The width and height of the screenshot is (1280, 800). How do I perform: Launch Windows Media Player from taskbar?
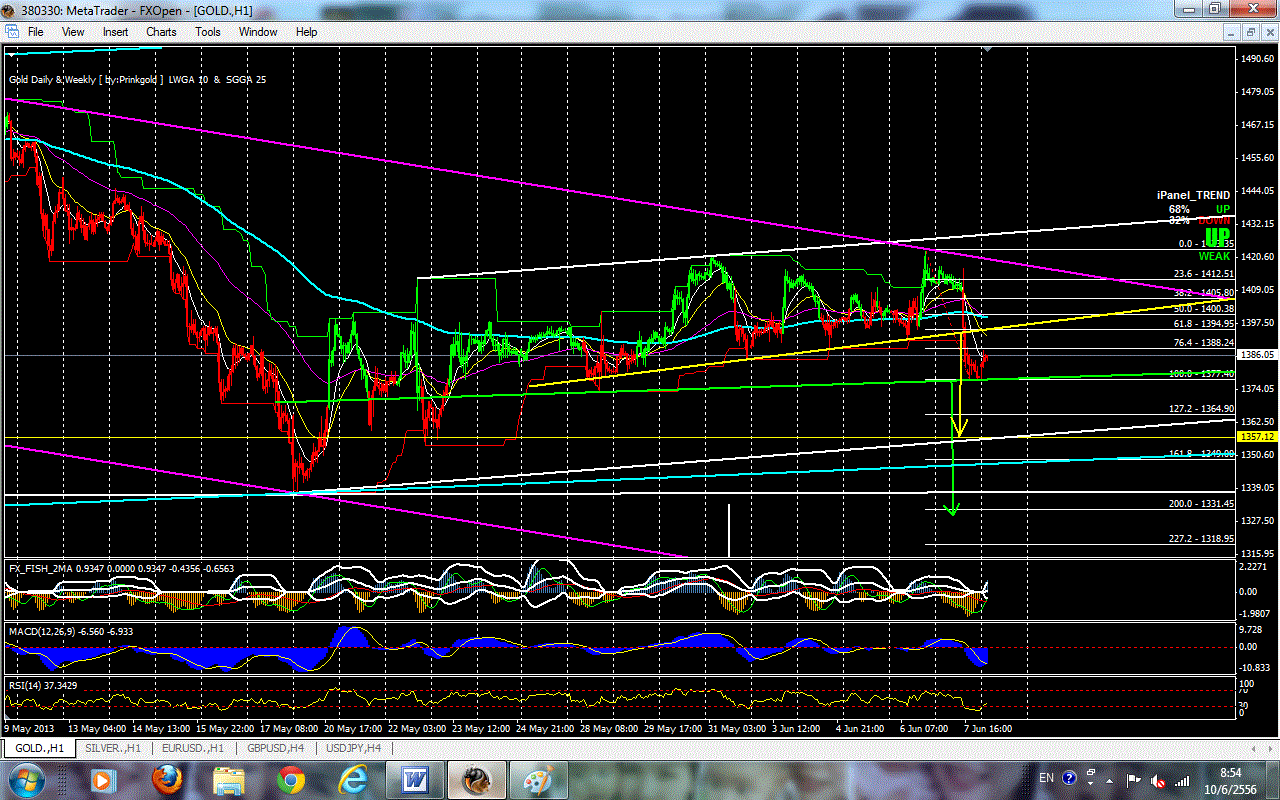pos(102,779)
